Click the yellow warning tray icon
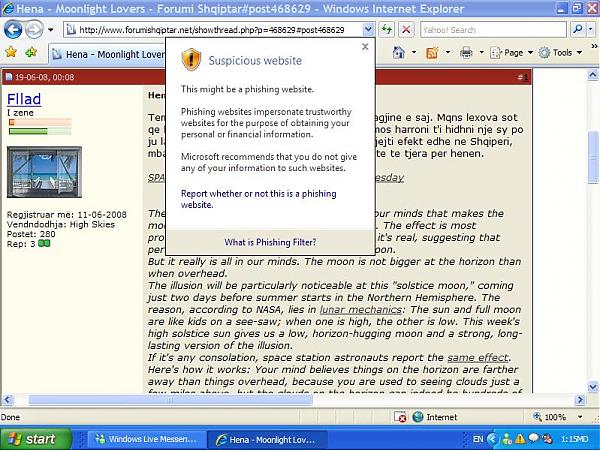The image size is (600, 451). pyautogui.click(x=520, y=439)
